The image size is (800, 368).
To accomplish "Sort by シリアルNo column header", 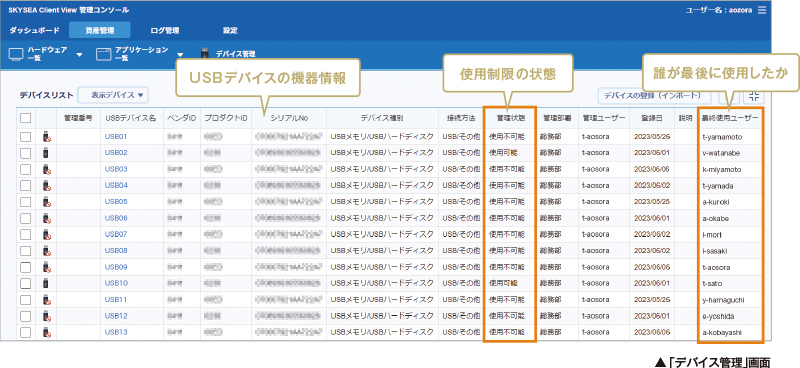I will (x=289, y=118).
